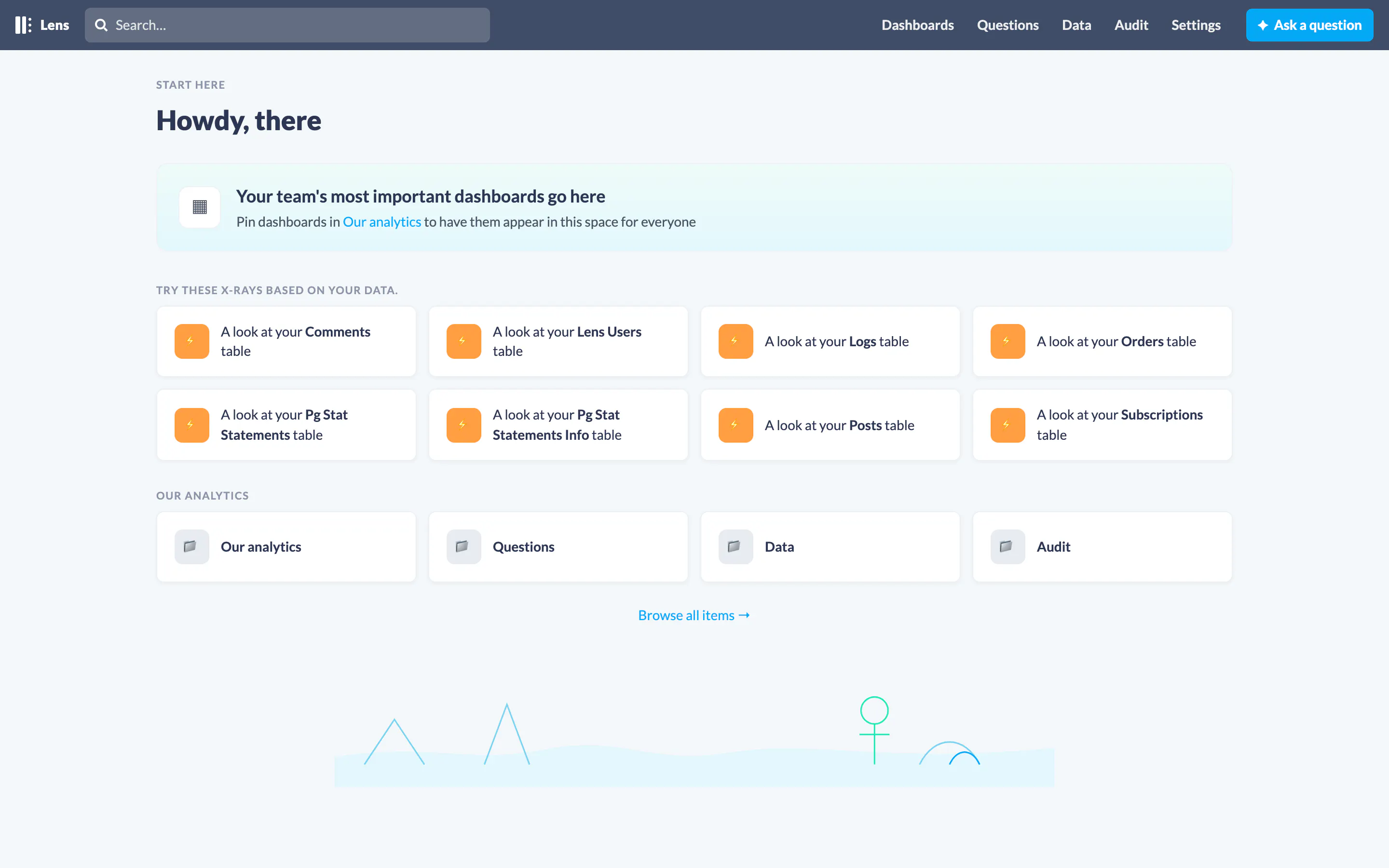
Task: Click the Browse all items link
Action: click(x=694, y=615)
